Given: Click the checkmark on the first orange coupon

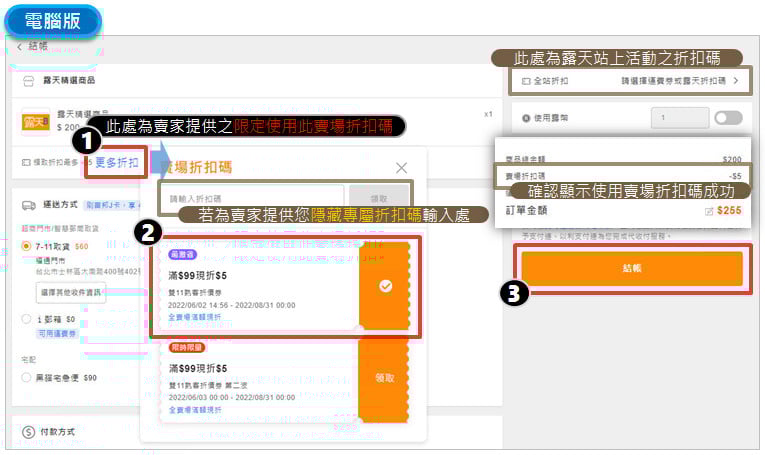Looking at the screenshot, I should (x=385, y=286).
